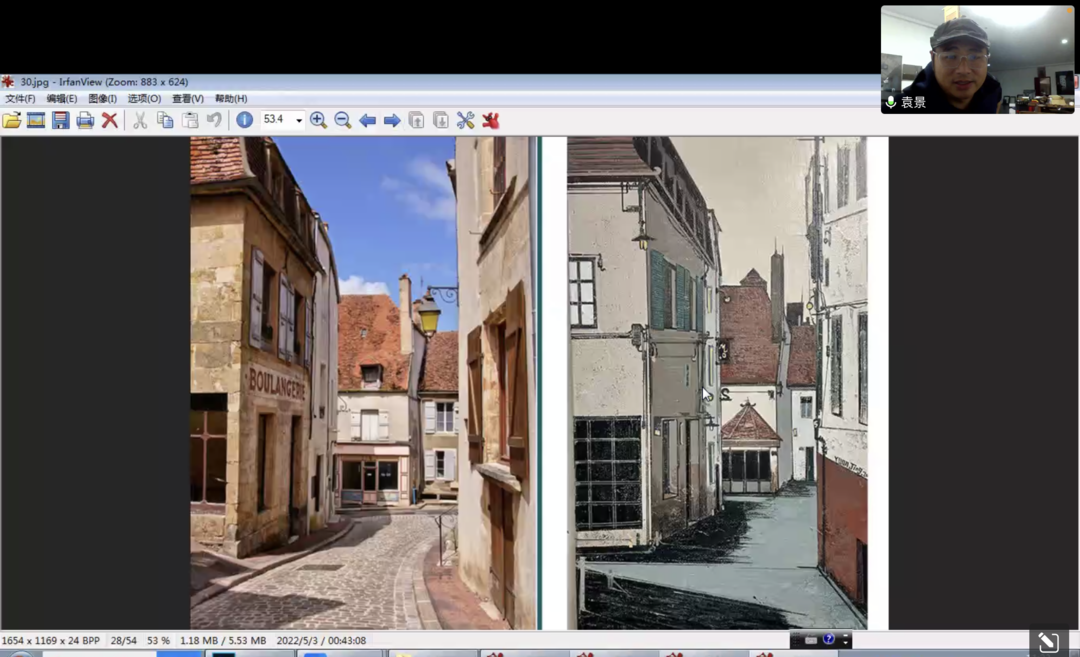
Task: Zoom out with the magnifier minus icon
Action: tap(343, 120)
